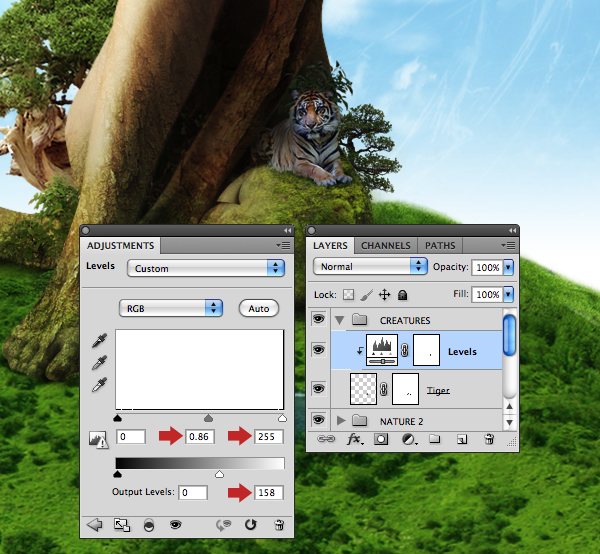This screenshot has height=554, width=600.
Task: Toggle clip to layer icon in Adjustments
Action: [x=149, y=525]
